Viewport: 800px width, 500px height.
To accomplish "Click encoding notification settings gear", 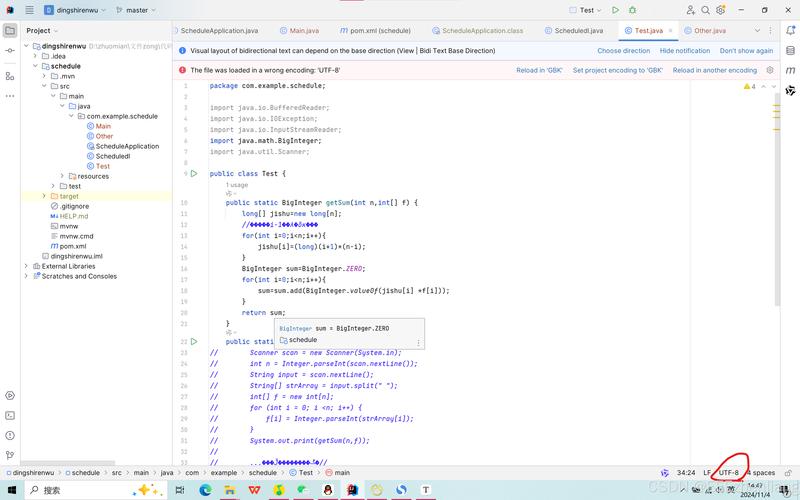I will pyautogui.click(x=770, y=70).
